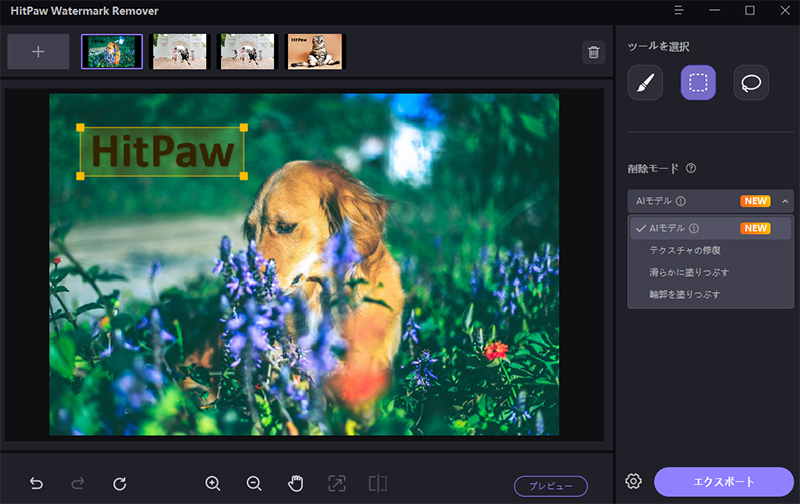Image resolution: width=800 pixels, height=504 pixels.
Task: Choose テクスチャの修復 mode
Action: (685, 250)
